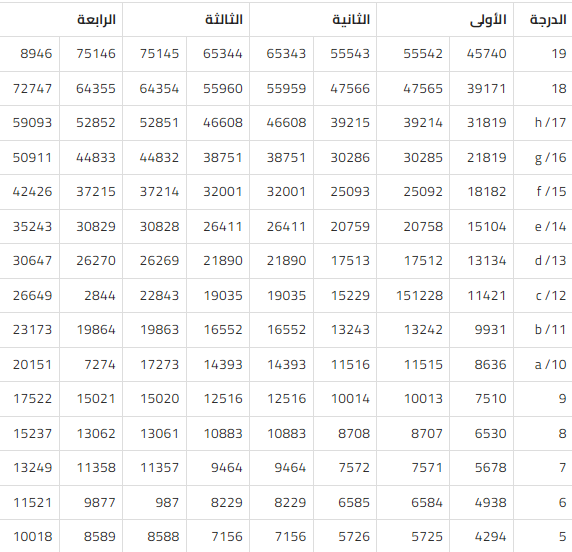The height and width of the screenshot is (552, 572).
Task: Select grade cell h / 17
Action: point(542,123)
